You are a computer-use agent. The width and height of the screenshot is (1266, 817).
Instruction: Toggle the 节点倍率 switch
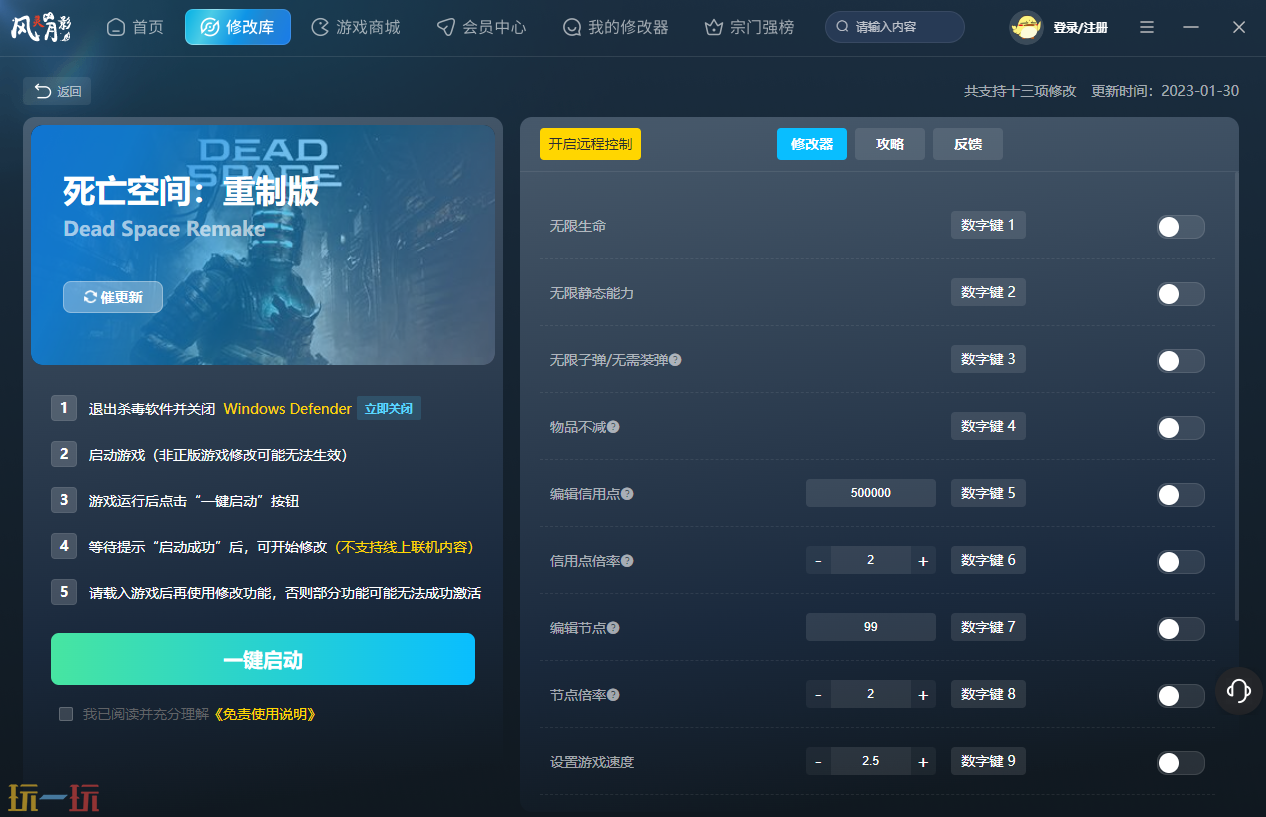pyautogui.click(x=1180, y=696)
